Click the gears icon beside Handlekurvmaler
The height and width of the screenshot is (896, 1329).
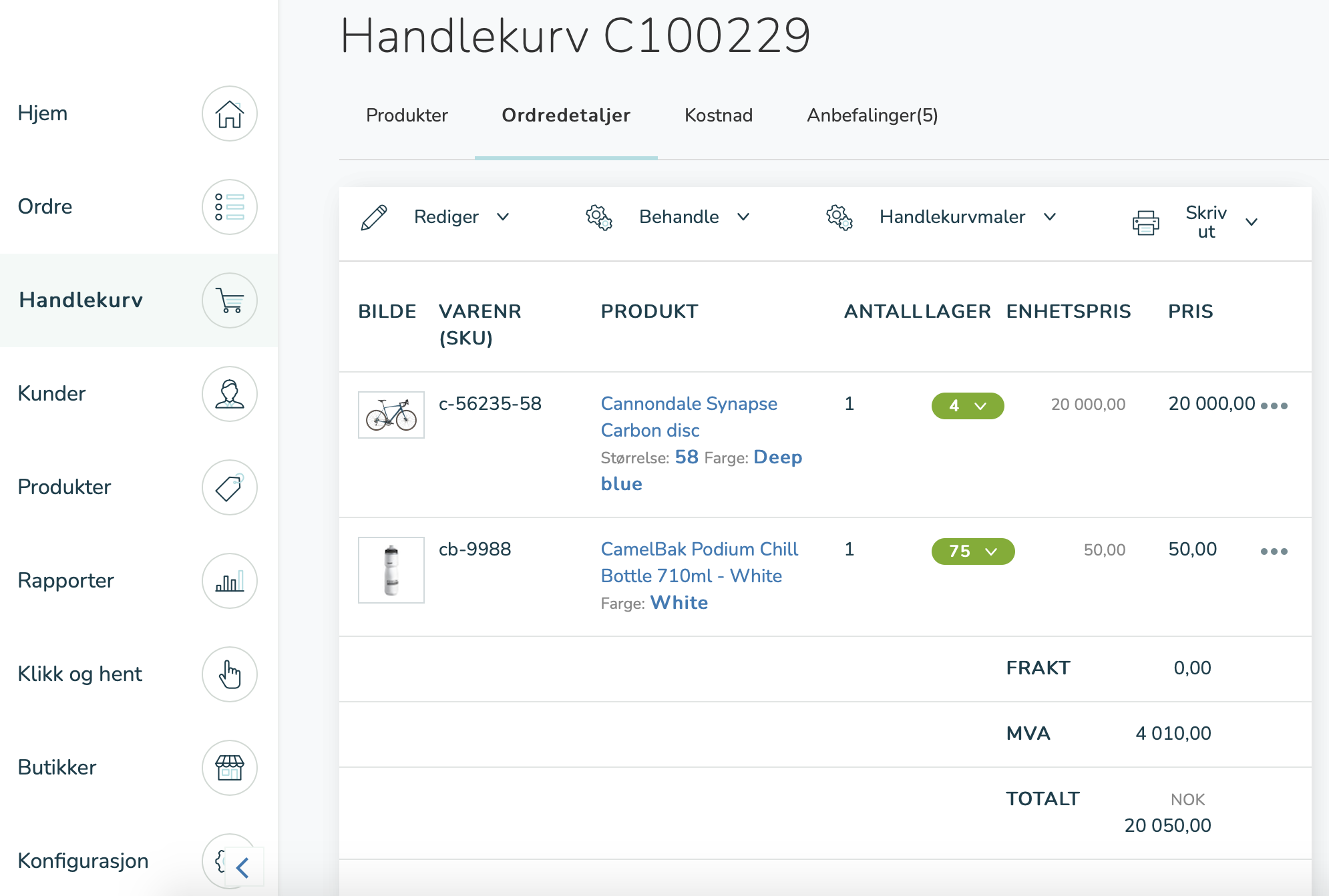(x=839, y=217)
